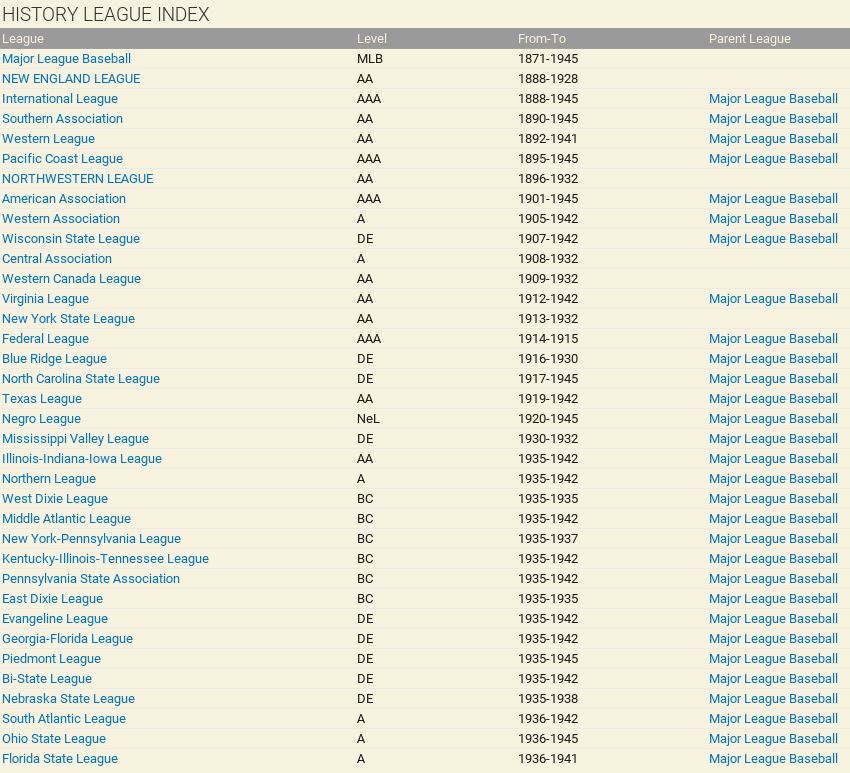Select the 1917-1945 date range cell
The image size is (850, 773).
548,379
